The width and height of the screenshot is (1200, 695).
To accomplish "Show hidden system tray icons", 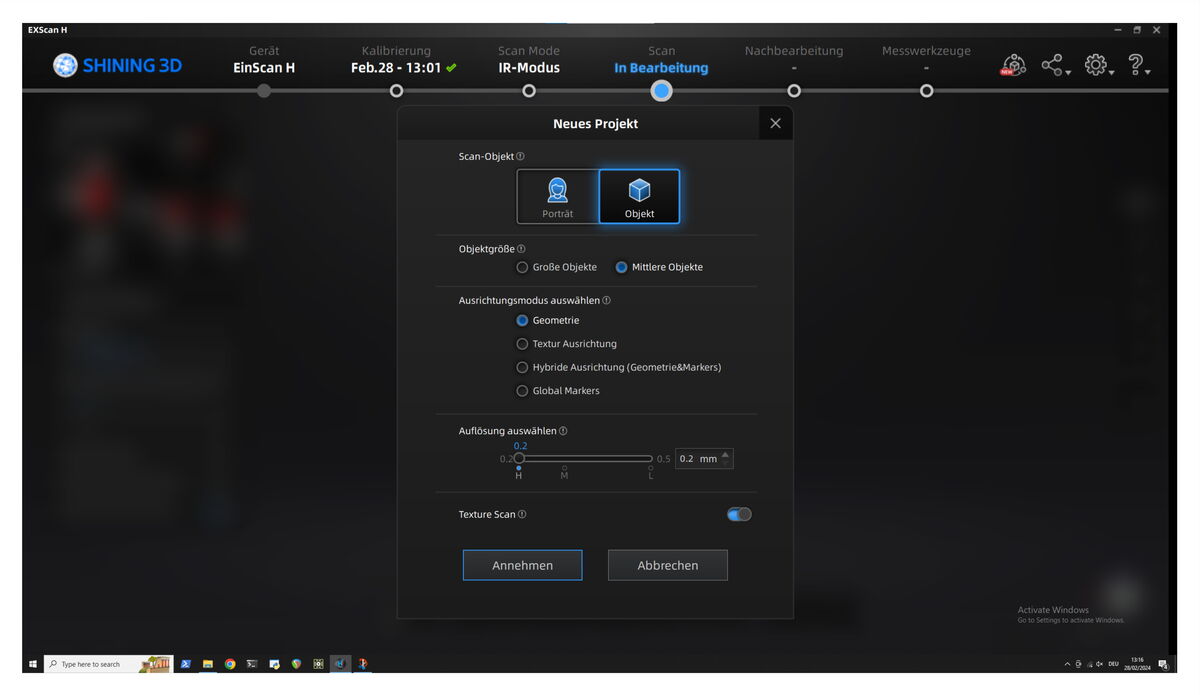I will point(1067,664).
